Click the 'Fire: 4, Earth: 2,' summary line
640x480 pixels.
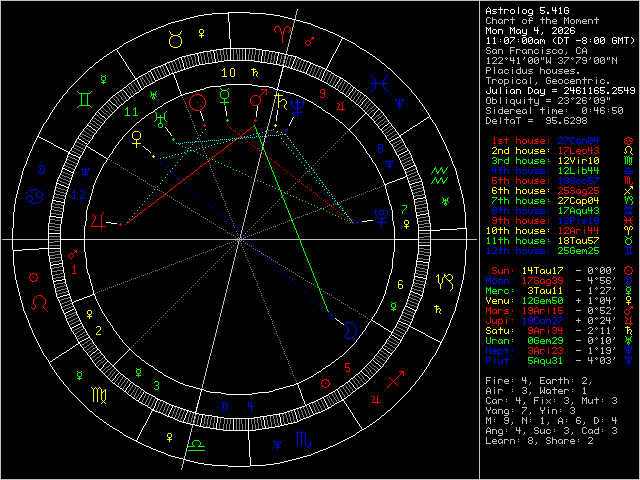(x=539, y=381)
